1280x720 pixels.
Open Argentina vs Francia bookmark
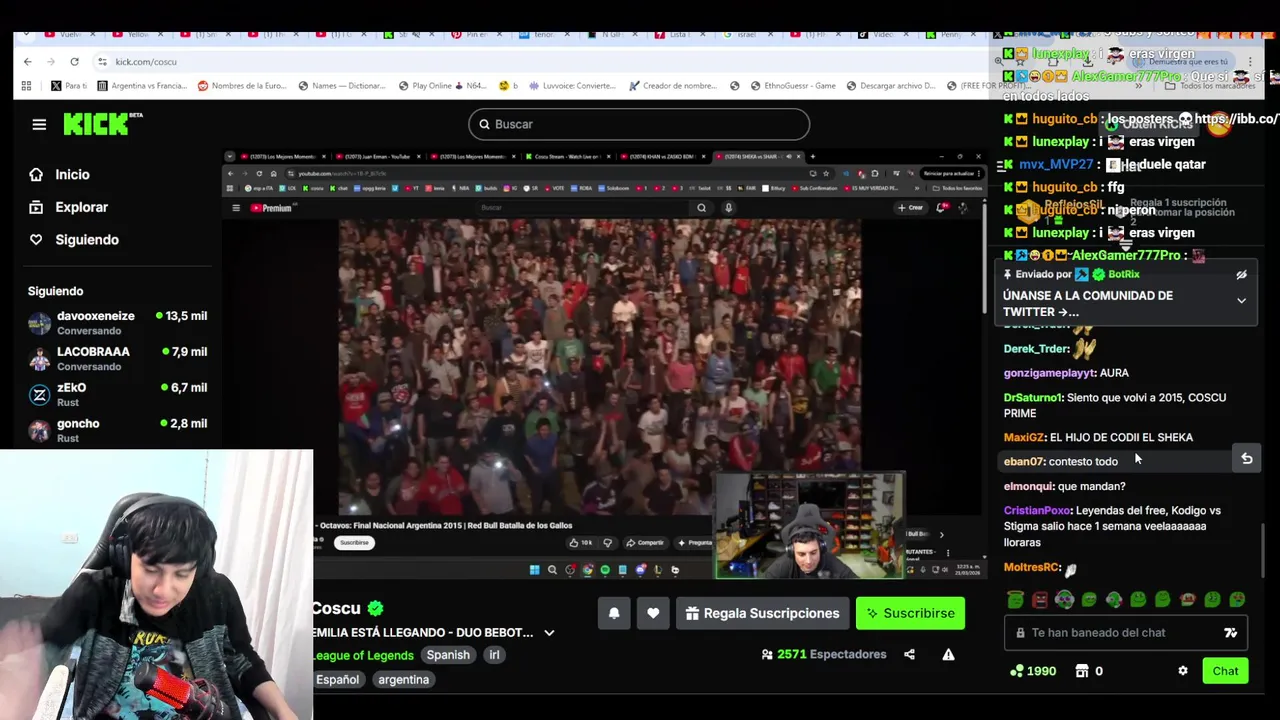pos(142,86)
